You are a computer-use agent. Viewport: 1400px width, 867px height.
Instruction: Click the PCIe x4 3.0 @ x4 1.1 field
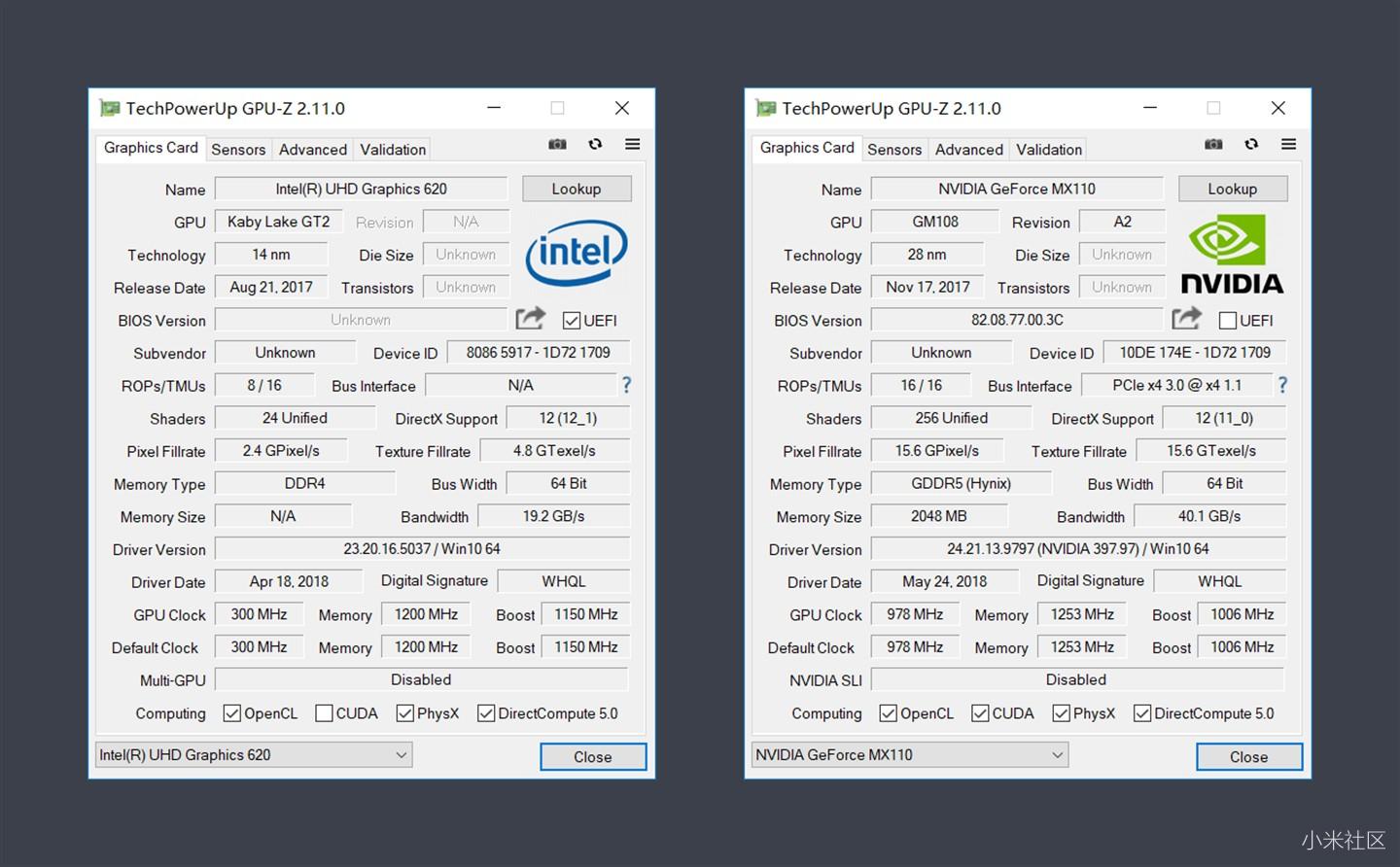point(1177,386)
